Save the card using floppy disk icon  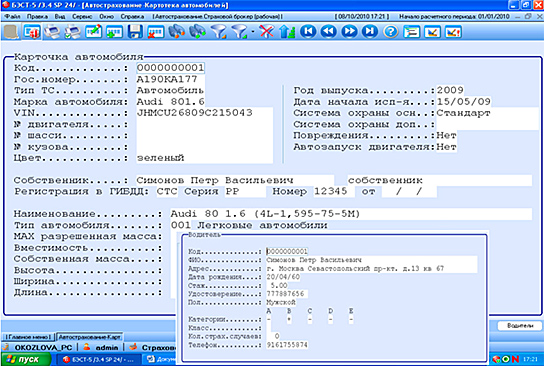coord(135,32)
